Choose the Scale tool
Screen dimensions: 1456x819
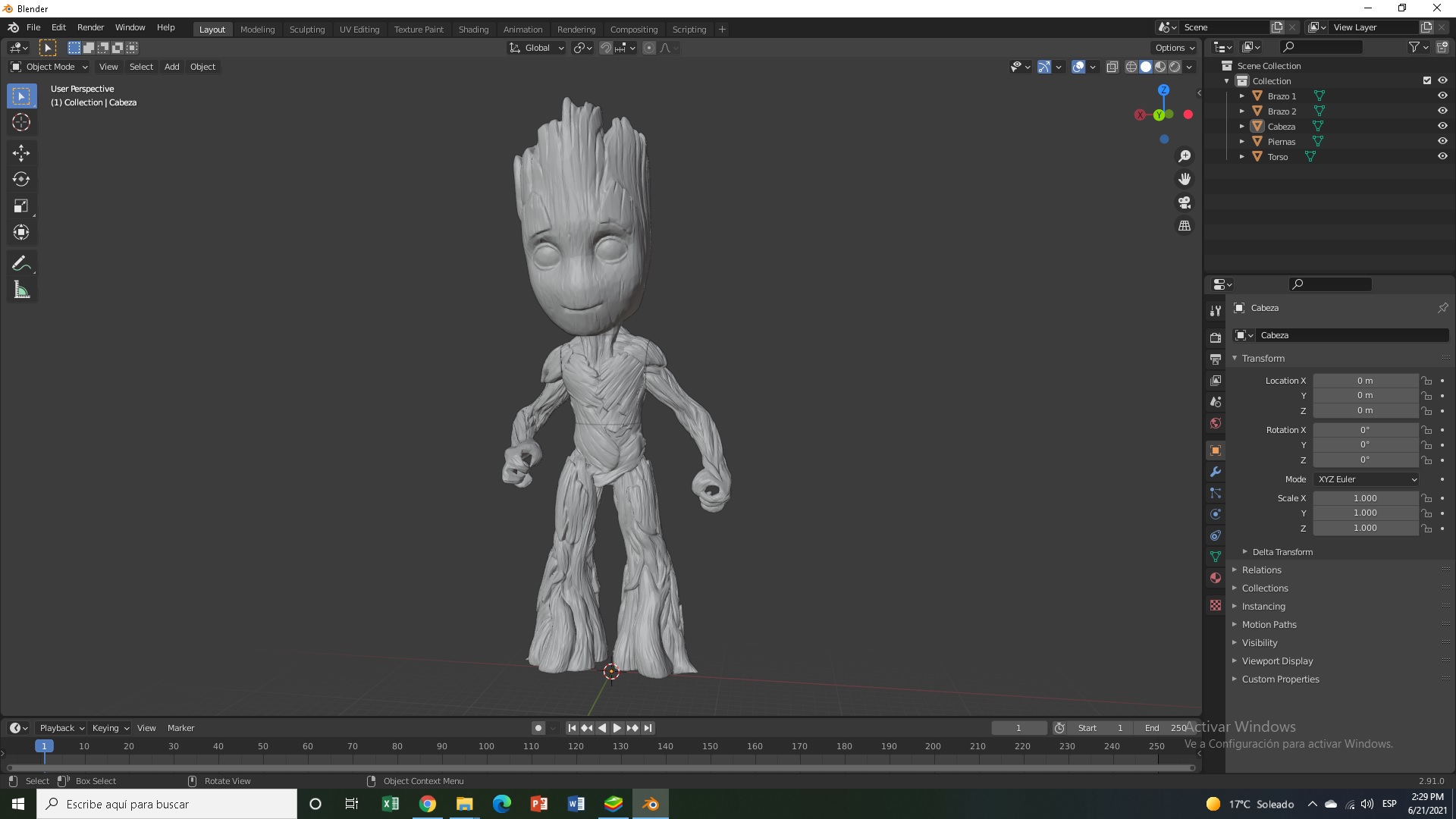pyautogui.click(x=21, y=206)
